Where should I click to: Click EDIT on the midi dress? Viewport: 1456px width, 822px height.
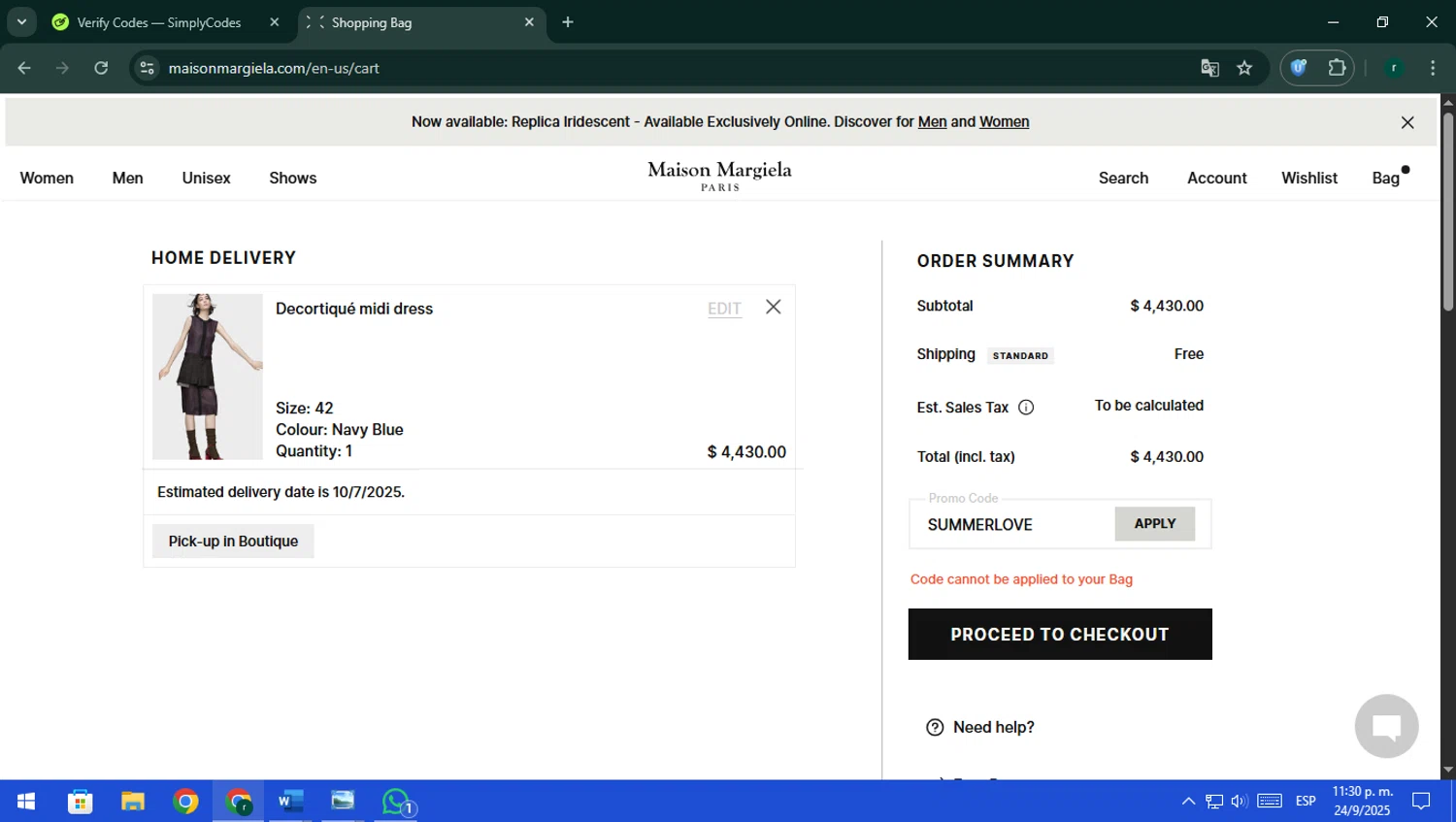tap(724, 309)
